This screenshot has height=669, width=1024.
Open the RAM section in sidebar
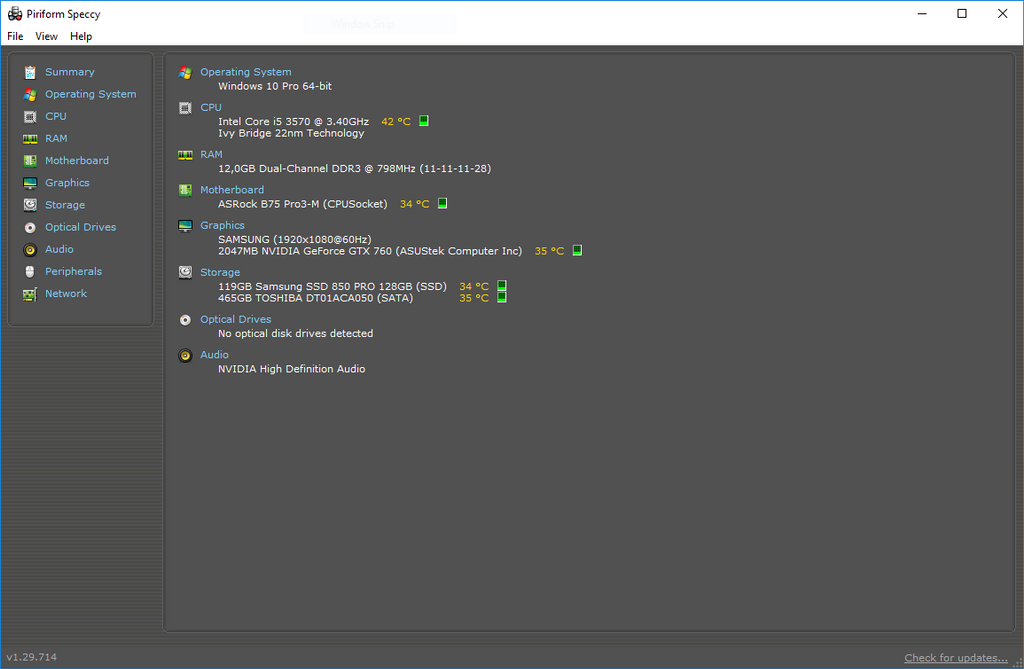coord(56,139)
